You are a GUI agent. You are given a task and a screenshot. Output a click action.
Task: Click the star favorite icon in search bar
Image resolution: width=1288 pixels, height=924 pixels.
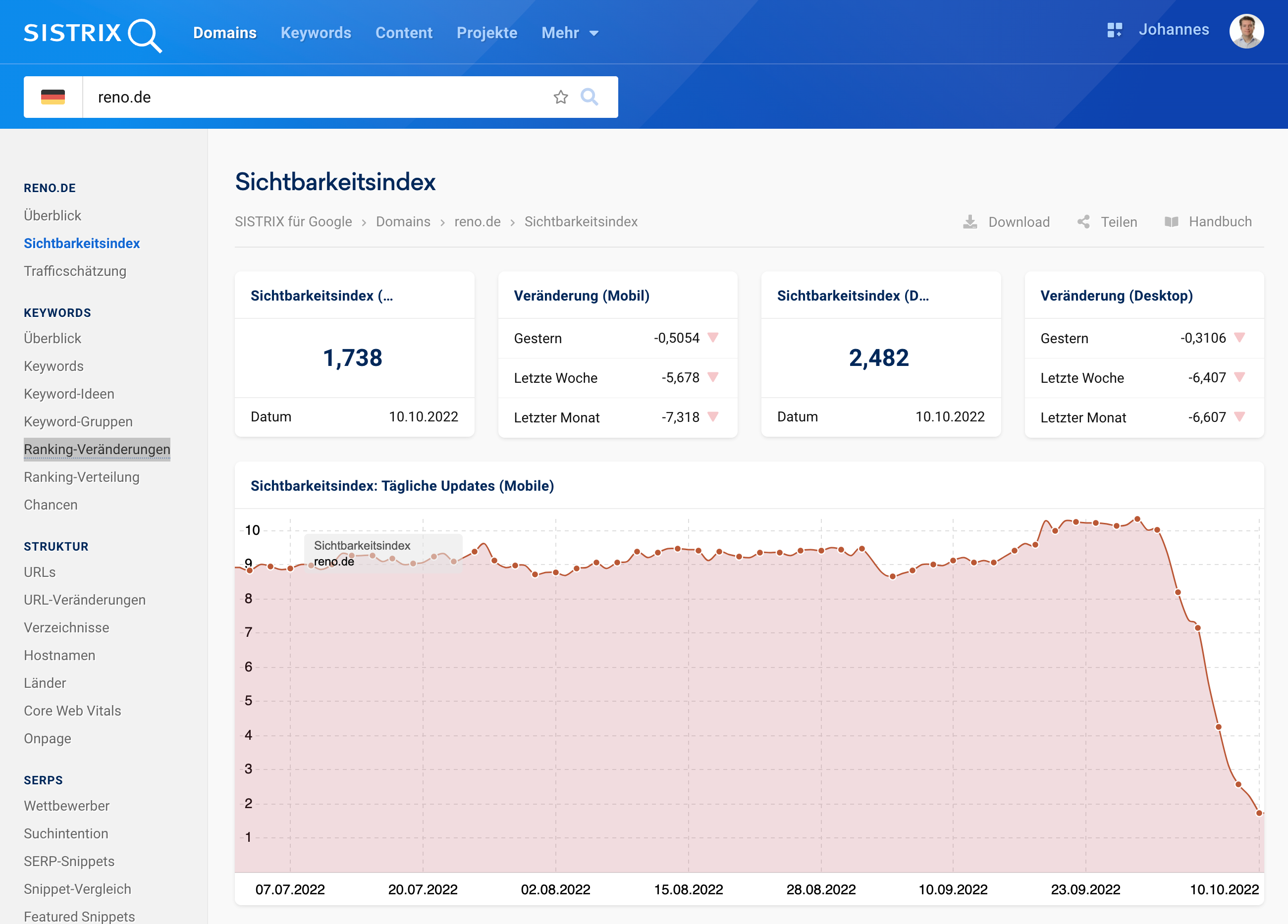[x=560, y=97]
